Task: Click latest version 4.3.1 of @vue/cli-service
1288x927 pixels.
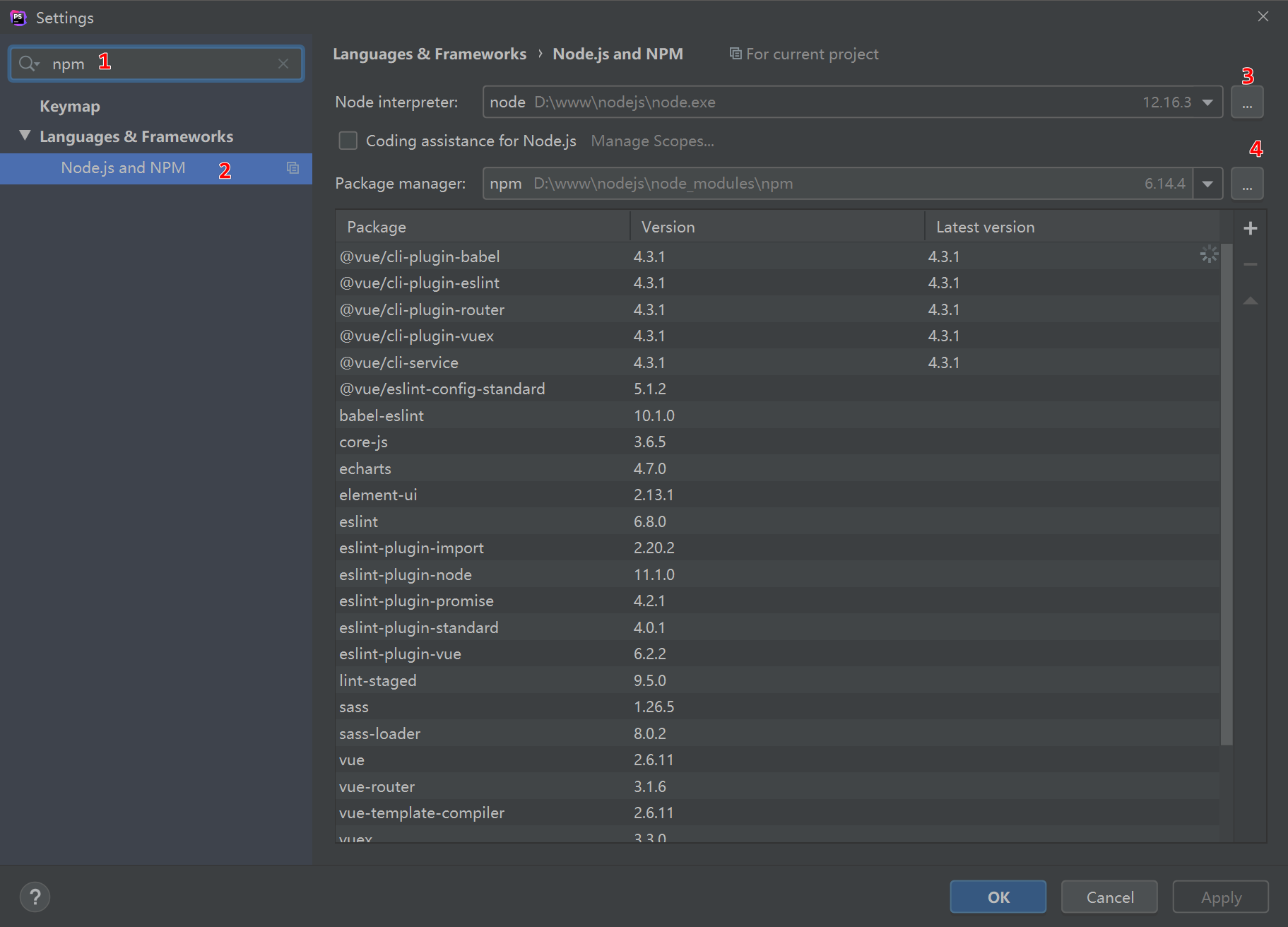Action: (x=944, y=362)
